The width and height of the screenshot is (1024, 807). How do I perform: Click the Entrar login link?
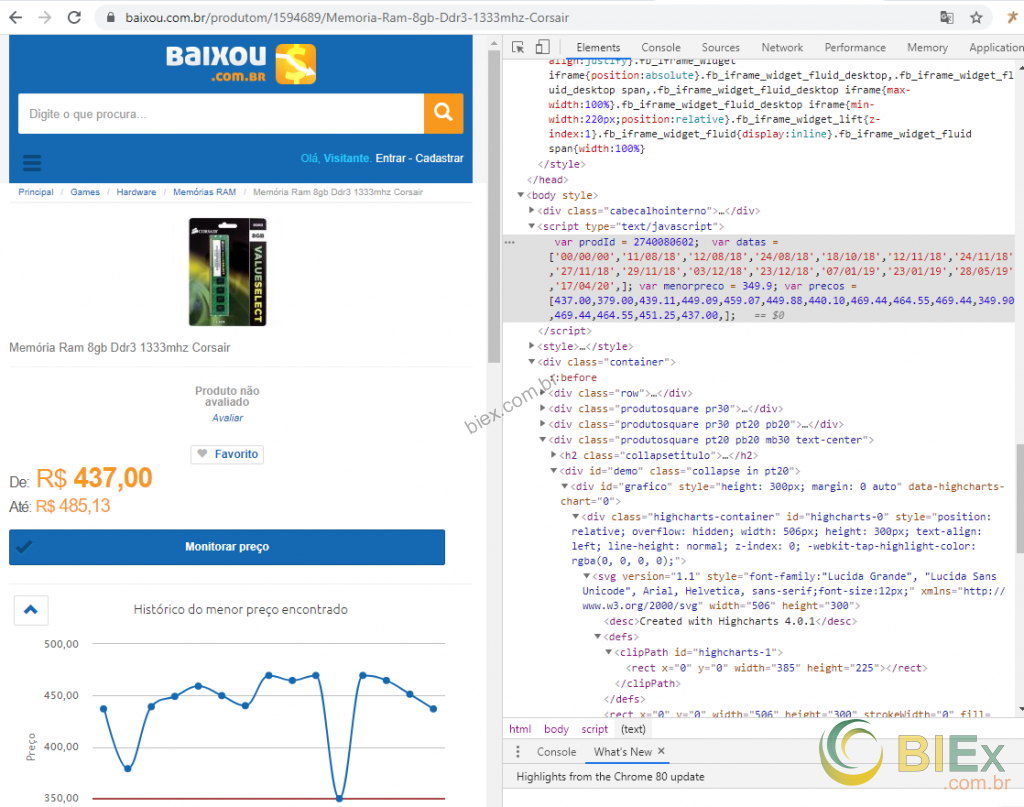391,158
